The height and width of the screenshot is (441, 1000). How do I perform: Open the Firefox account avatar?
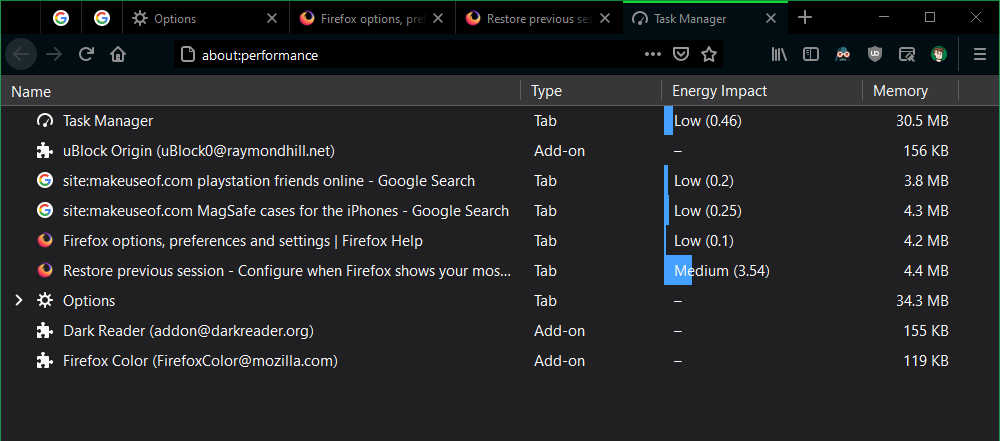click(939, 55)
